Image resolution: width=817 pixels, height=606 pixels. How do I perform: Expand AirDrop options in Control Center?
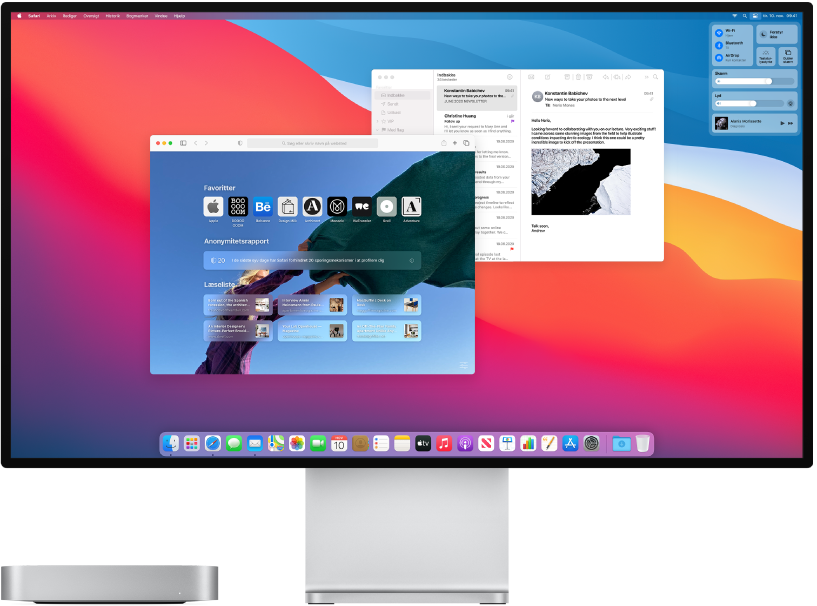point(729,56)
